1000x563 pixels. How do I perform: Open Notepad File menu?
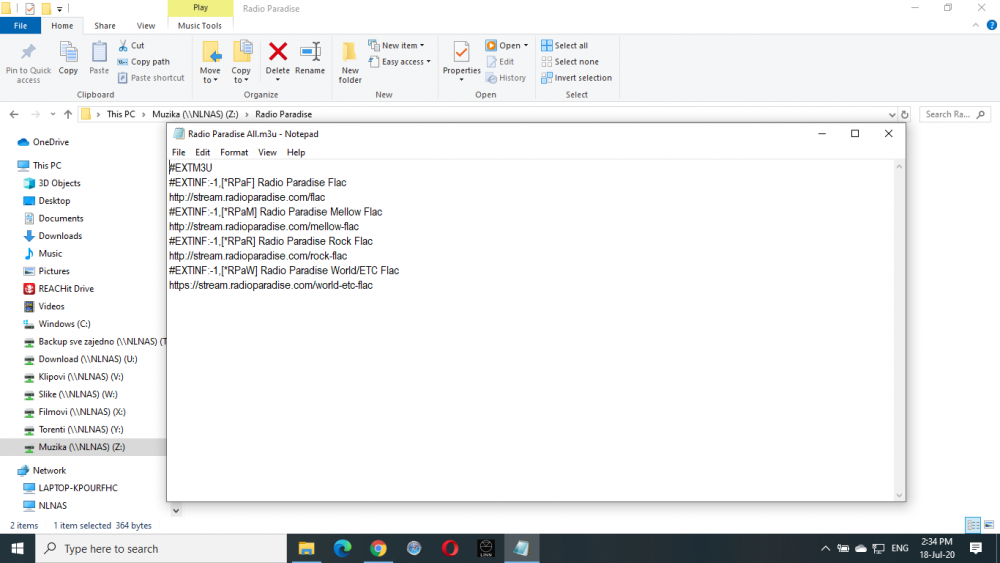pos(179,152)
